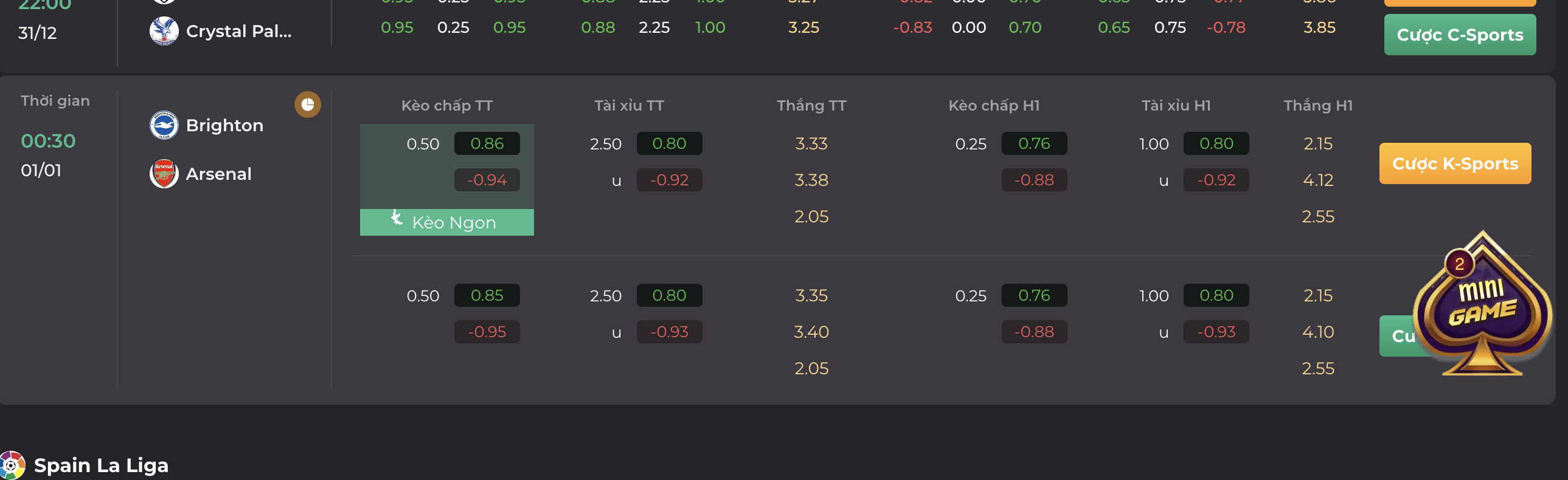Pick the 3.40 draw odds in second market

[811, 332]
